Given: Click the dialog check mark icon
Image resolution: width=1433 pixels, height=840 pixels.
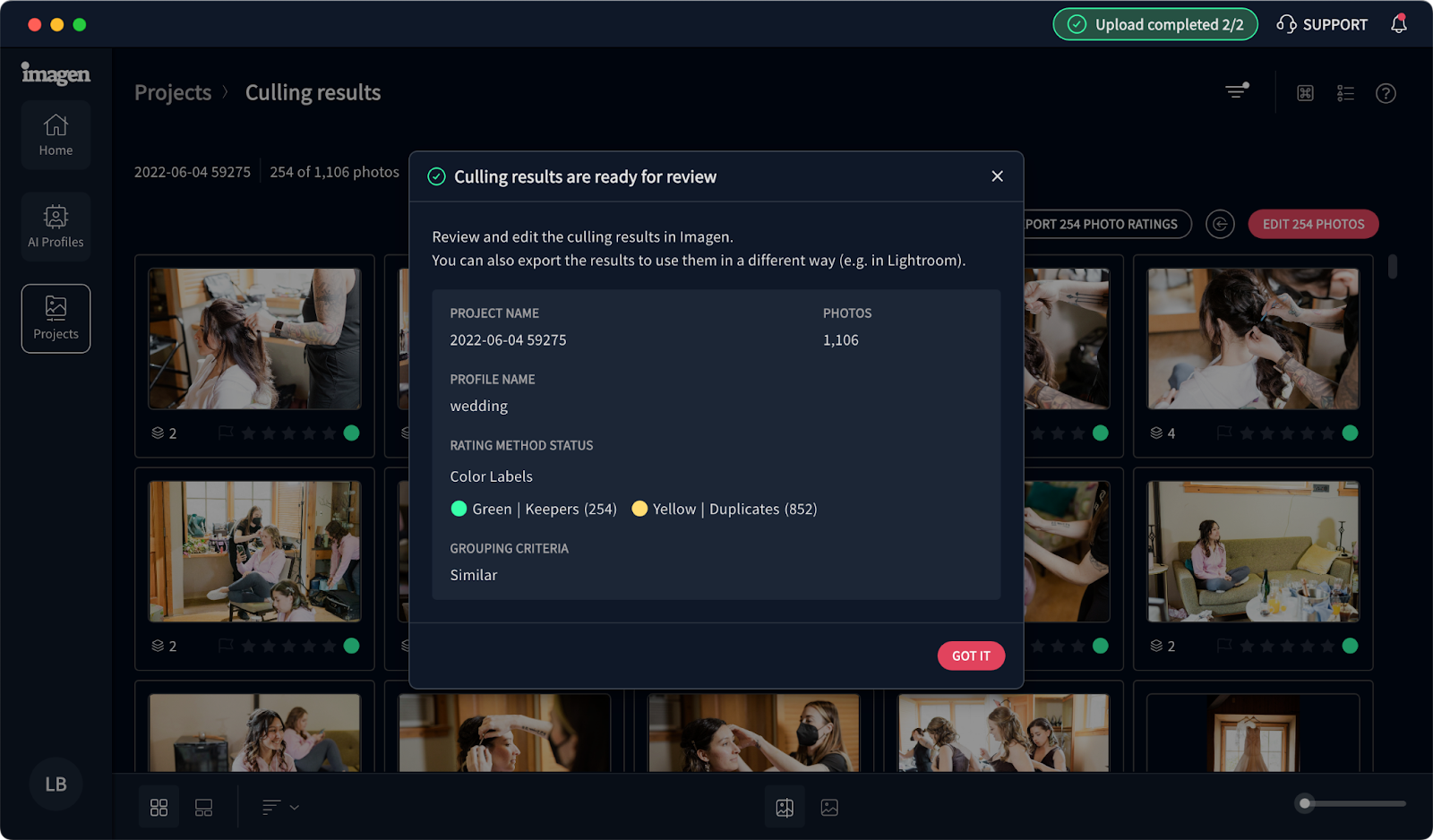Looking at the screenshot, I should pos(436,176).
